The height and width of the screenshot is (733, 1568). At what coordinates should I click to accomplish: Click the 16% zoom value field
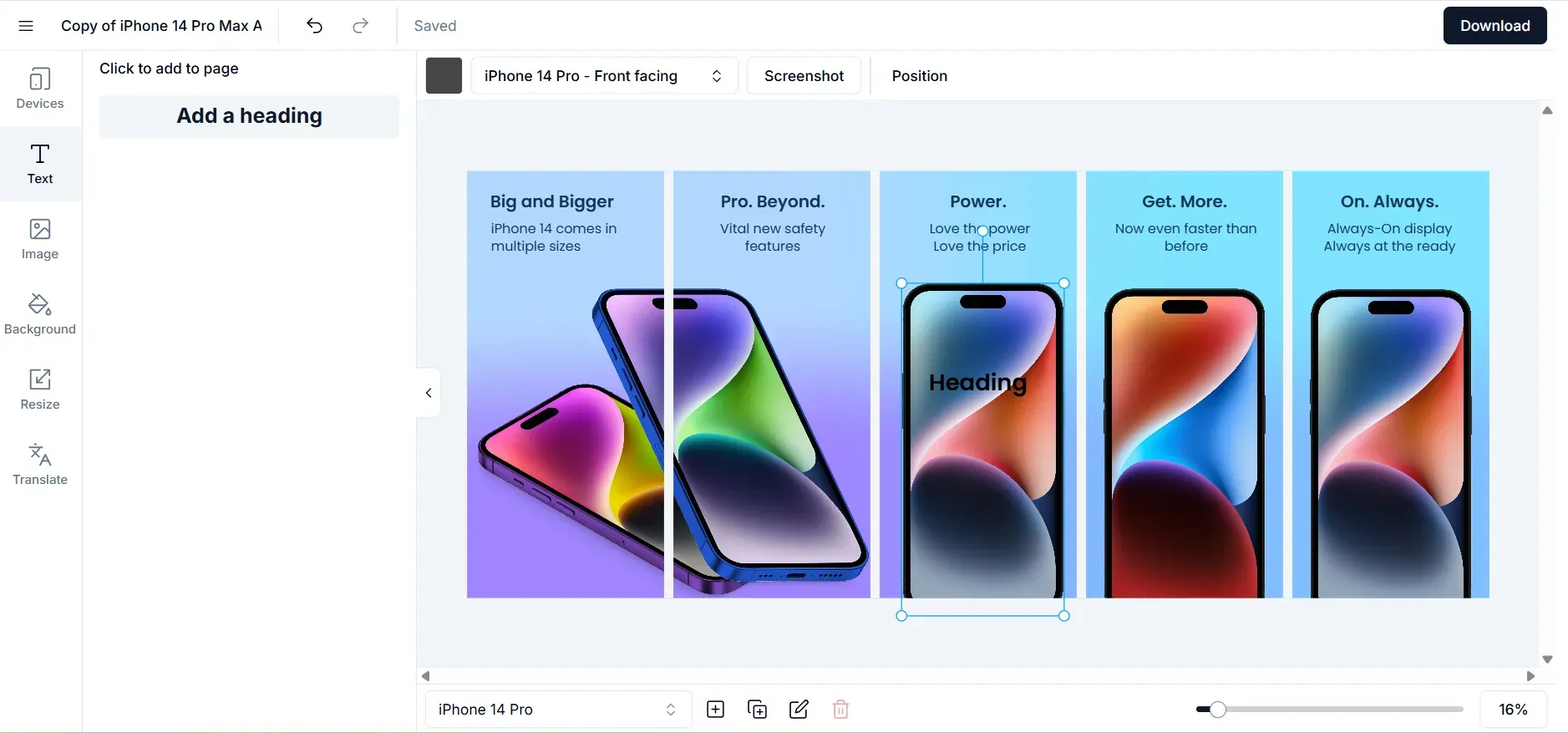(x=1513, y=710)
